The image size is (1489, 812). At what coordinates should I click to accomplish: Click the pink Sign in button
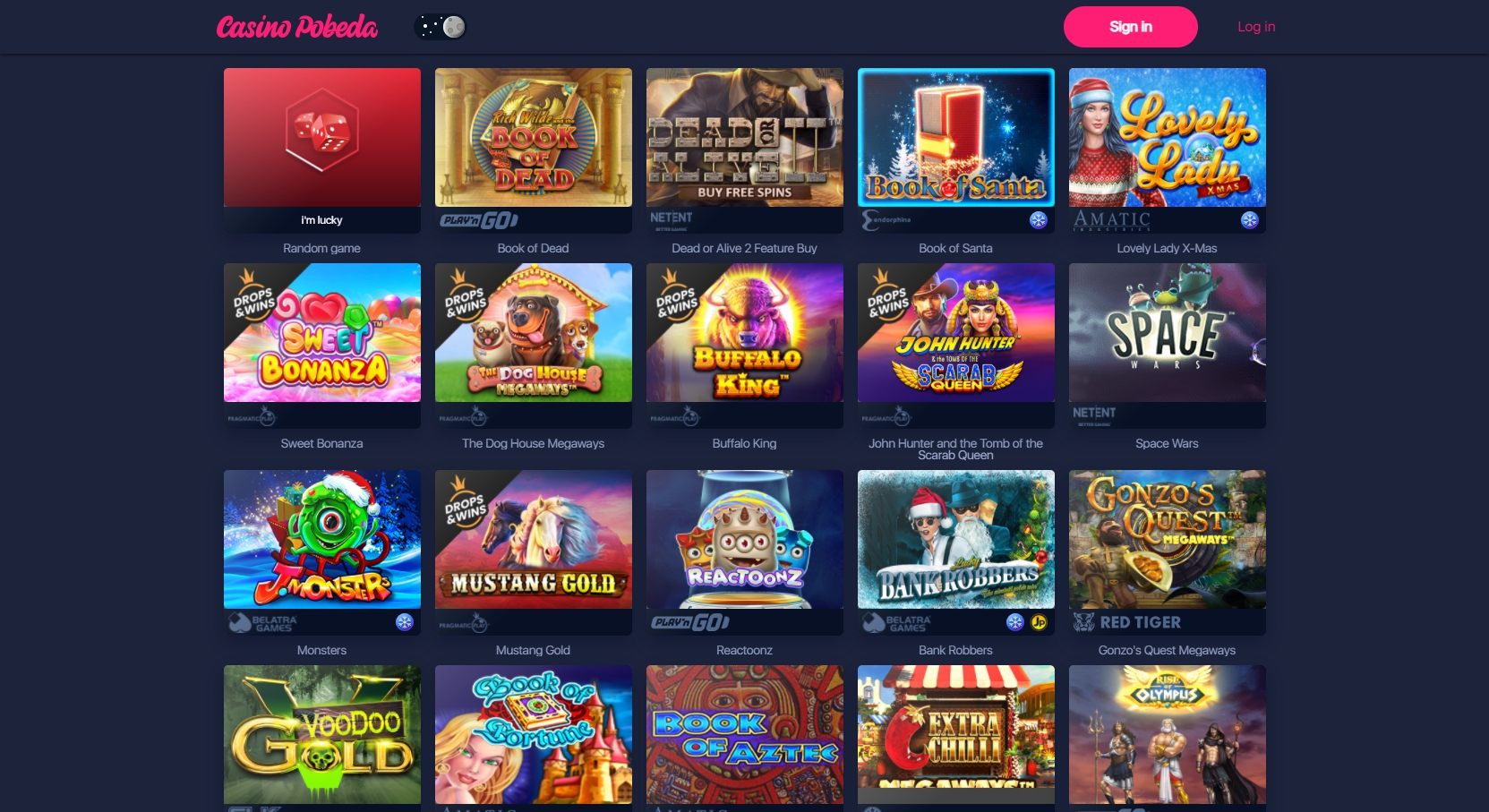[1130, 27]
